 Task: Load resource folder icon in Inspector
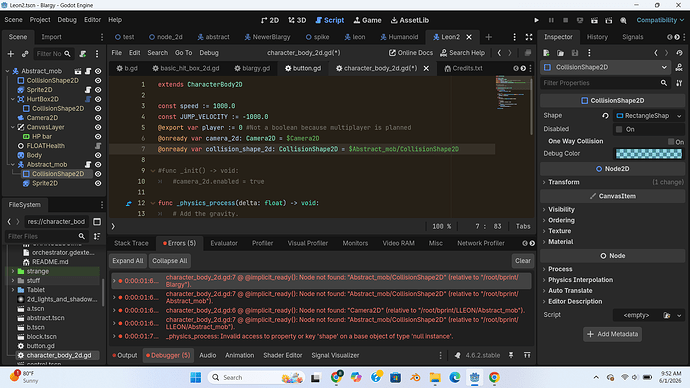point(560,53)
